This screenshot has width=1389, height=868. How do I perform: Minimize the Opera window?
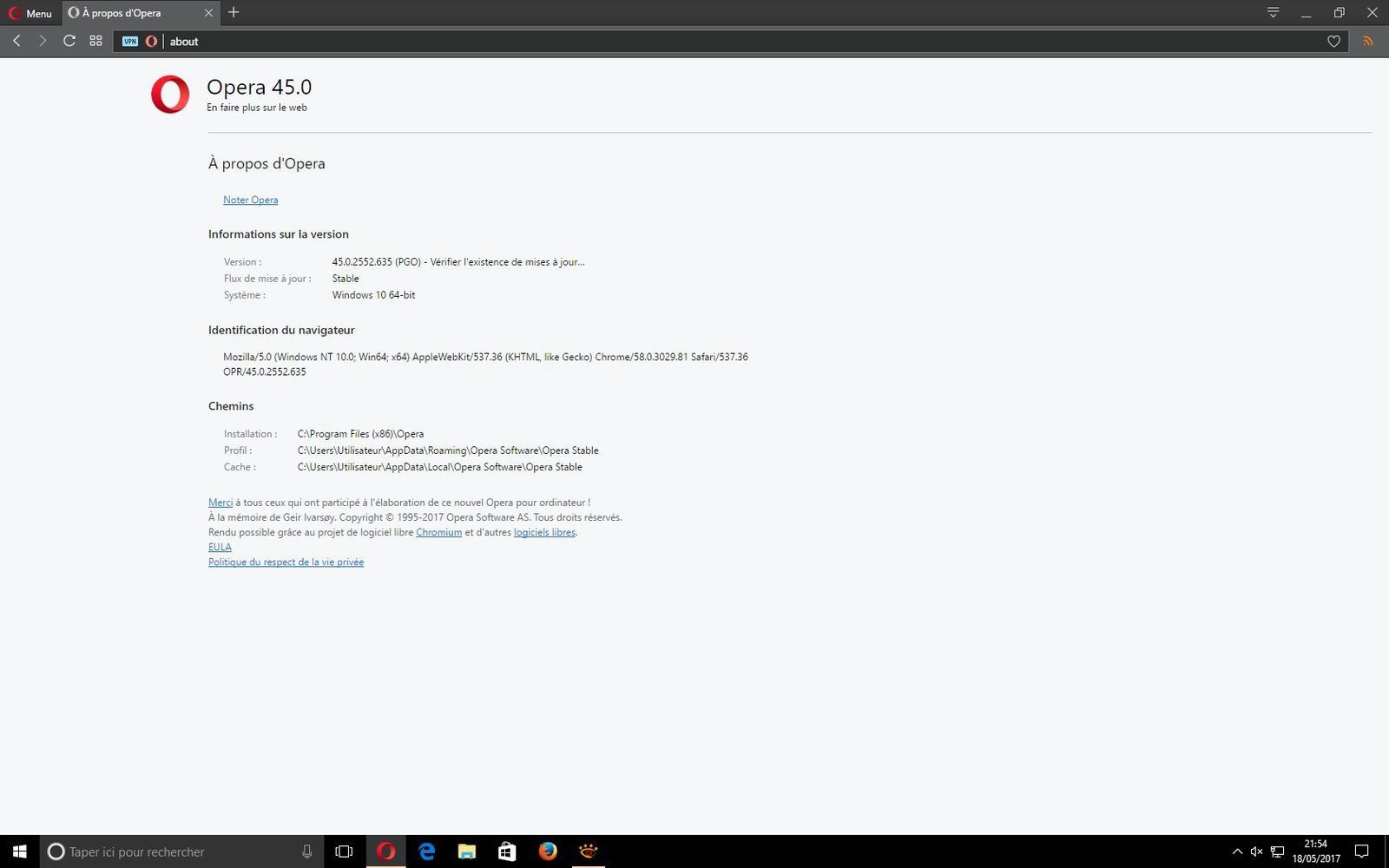pyautogui.click(x=1306, y=13)
